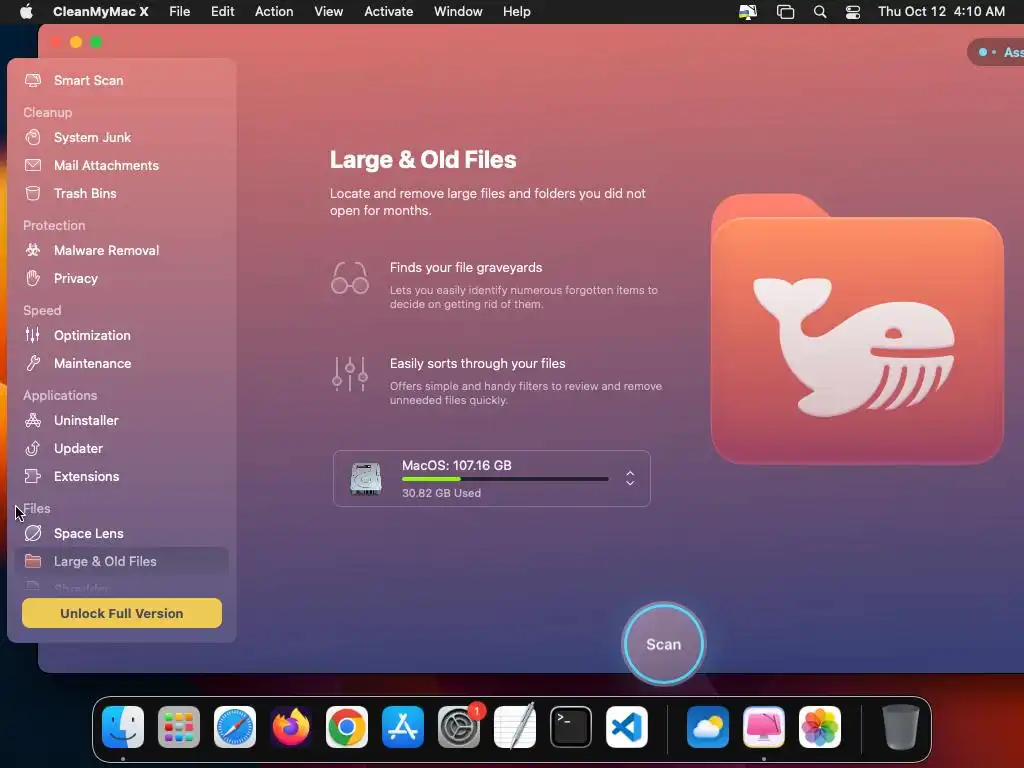Screen dimensions: 1024x768
Task: Launch Safari from the dock
Action: tap(235, 727)
